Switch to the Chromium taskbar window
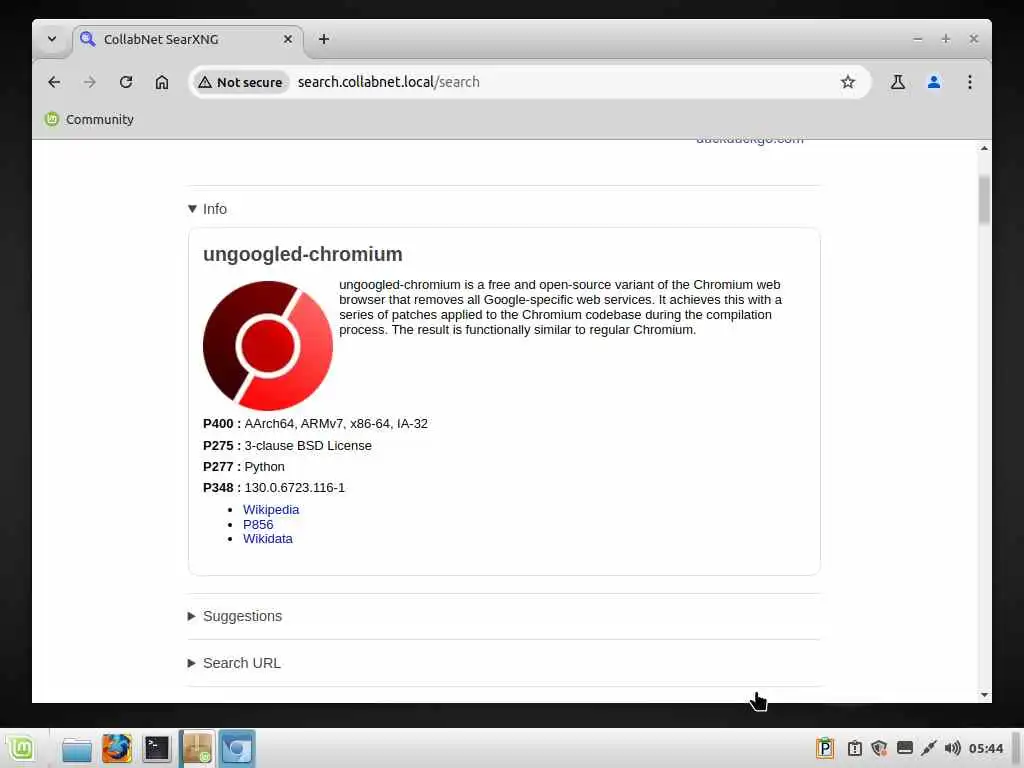Screen dimensions: 1024x768 point(236,748)
